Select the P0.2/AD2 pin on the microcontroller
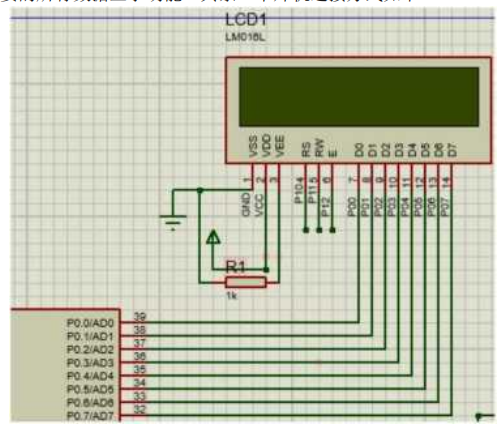Viewport: 500px width, 425px height. (x=90, y=350)
